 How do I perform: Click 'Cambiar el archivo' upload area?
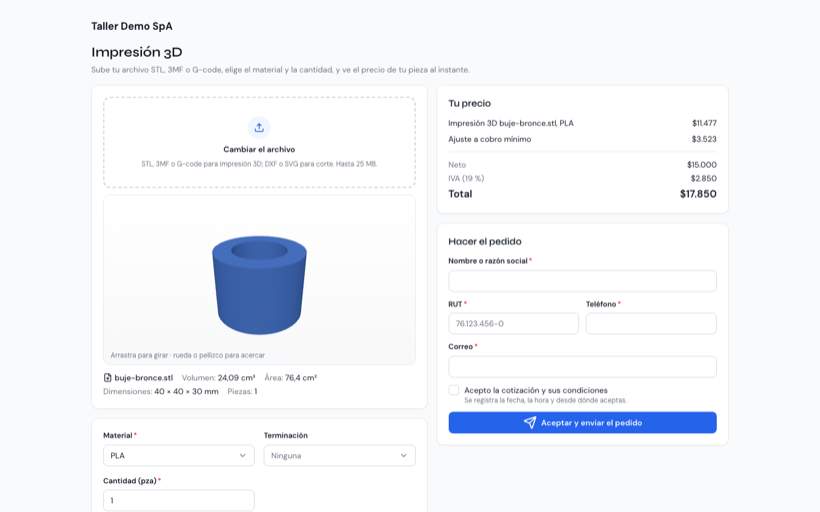pyautogui.click(x=259, y=142)
